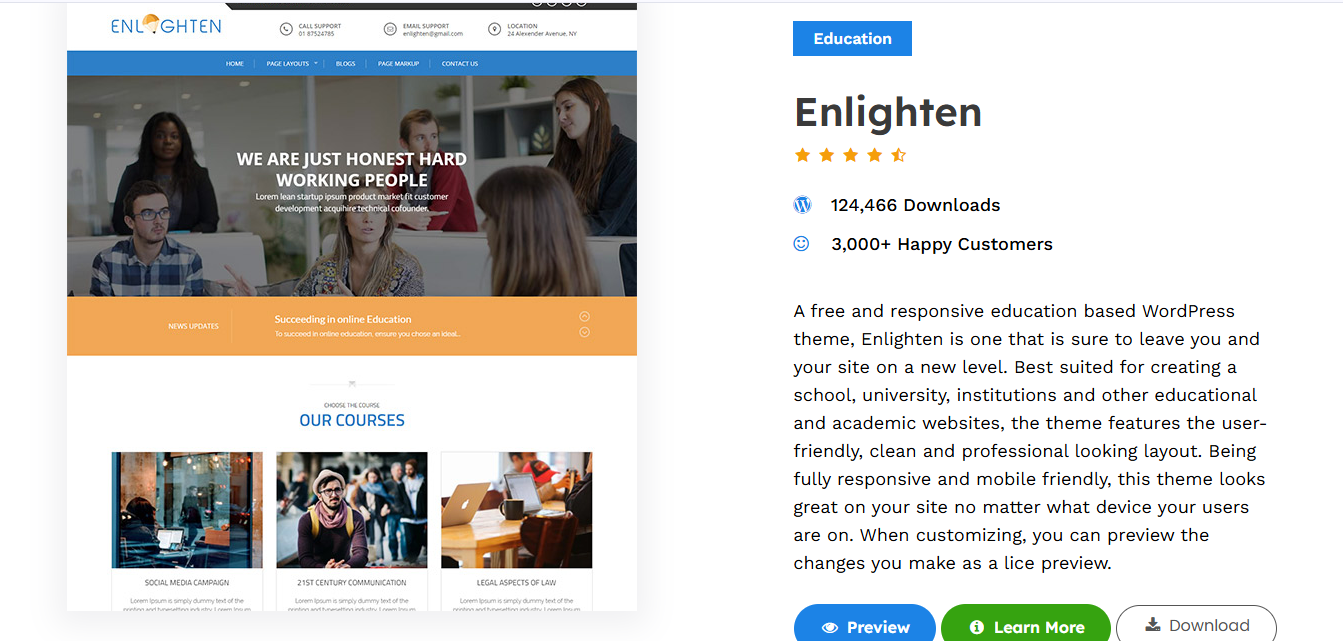1343x641 pixels.
Task: Click the phone Call Support icon
Action: click(x=286, y=30)
